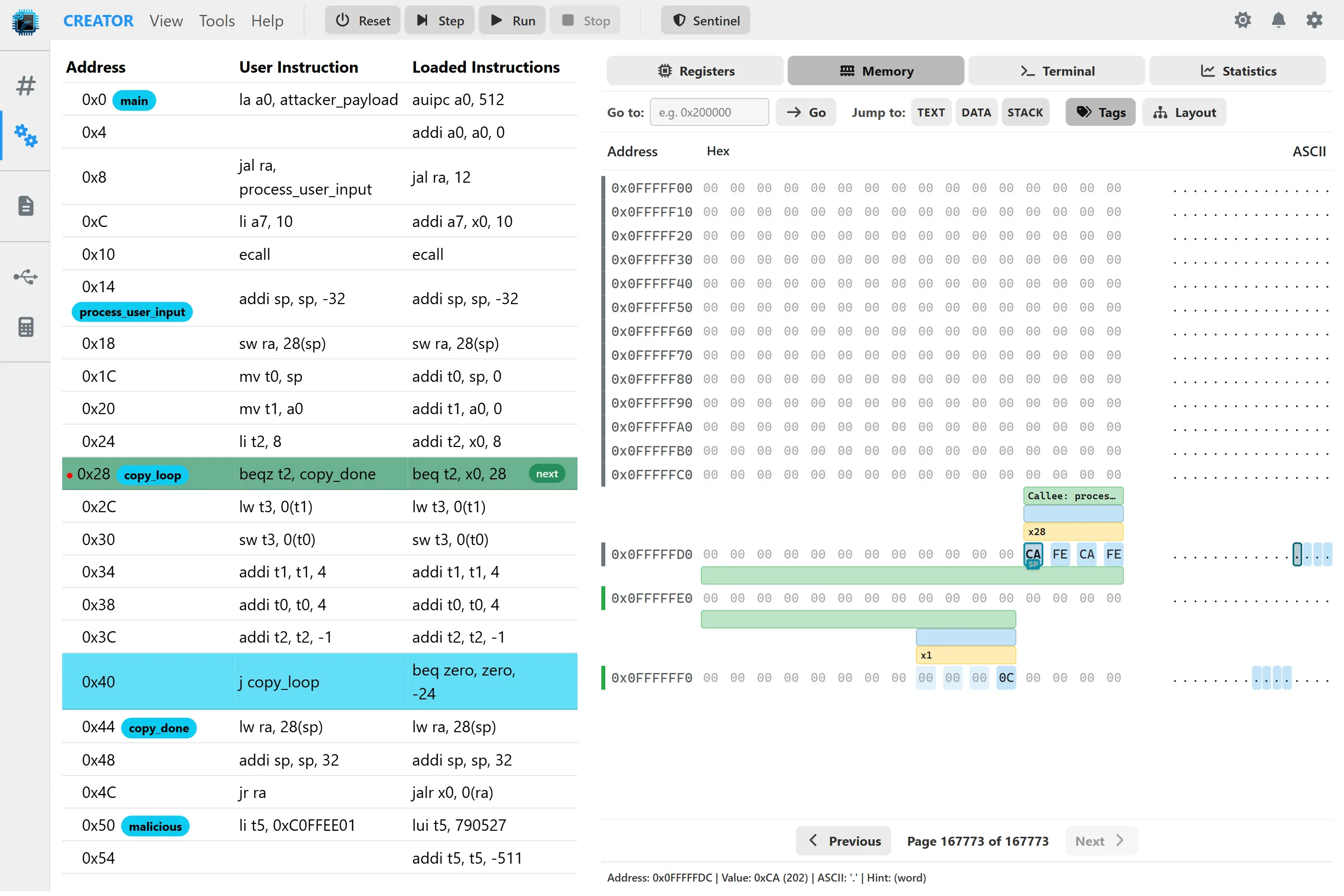This screenshot has height=896, width=1344.
Task: Open the View menu
Action: (x=166, y=20)
